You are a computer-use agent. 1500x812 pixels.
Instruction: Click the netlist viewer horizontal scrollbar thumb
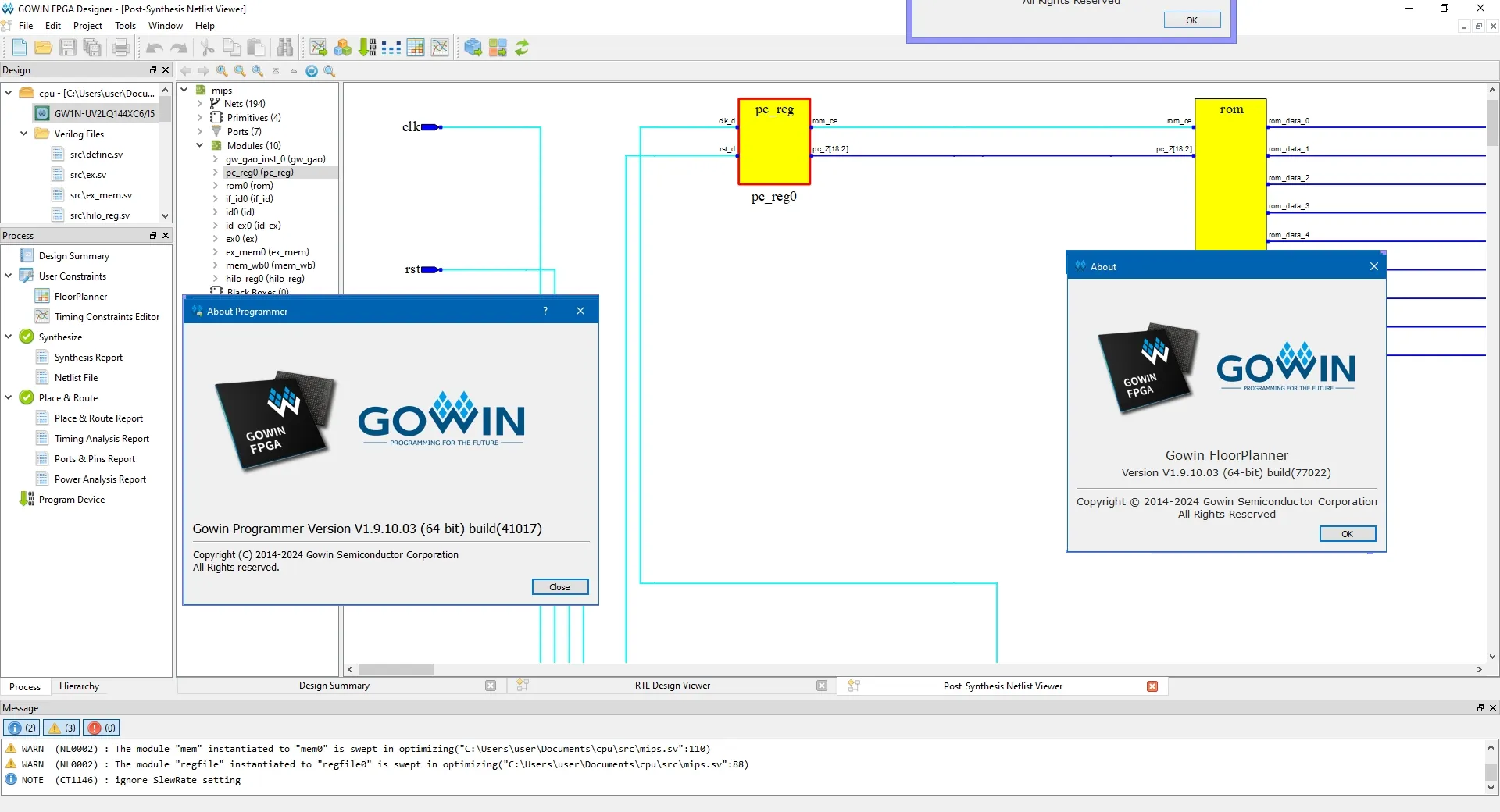tap(396, 670)
